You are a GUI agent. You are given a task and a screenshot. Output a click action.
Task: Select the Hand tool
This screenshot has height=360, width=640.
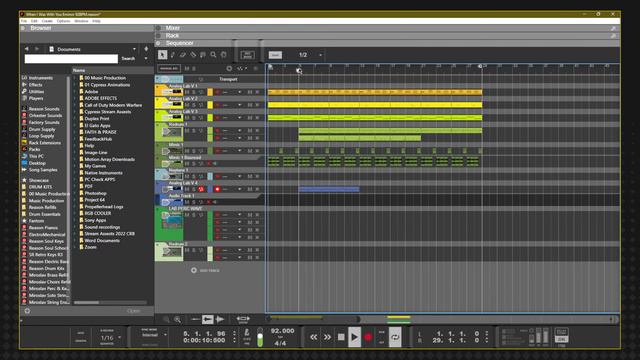click(223, 55)
